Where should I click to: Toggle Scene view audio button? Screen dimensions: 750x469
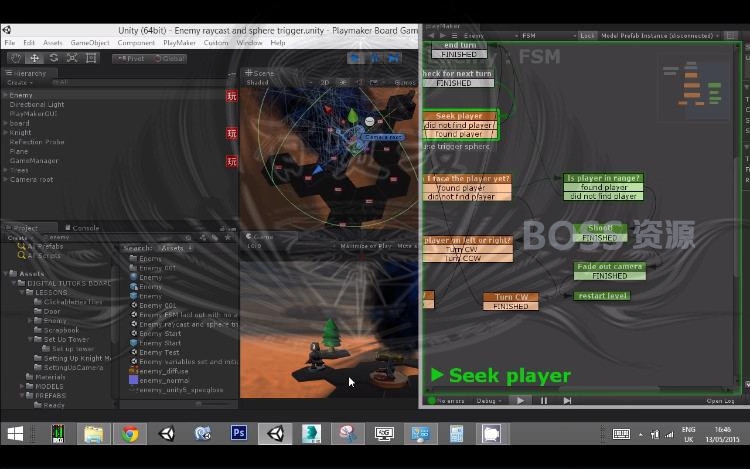click(x=358, y=83)
